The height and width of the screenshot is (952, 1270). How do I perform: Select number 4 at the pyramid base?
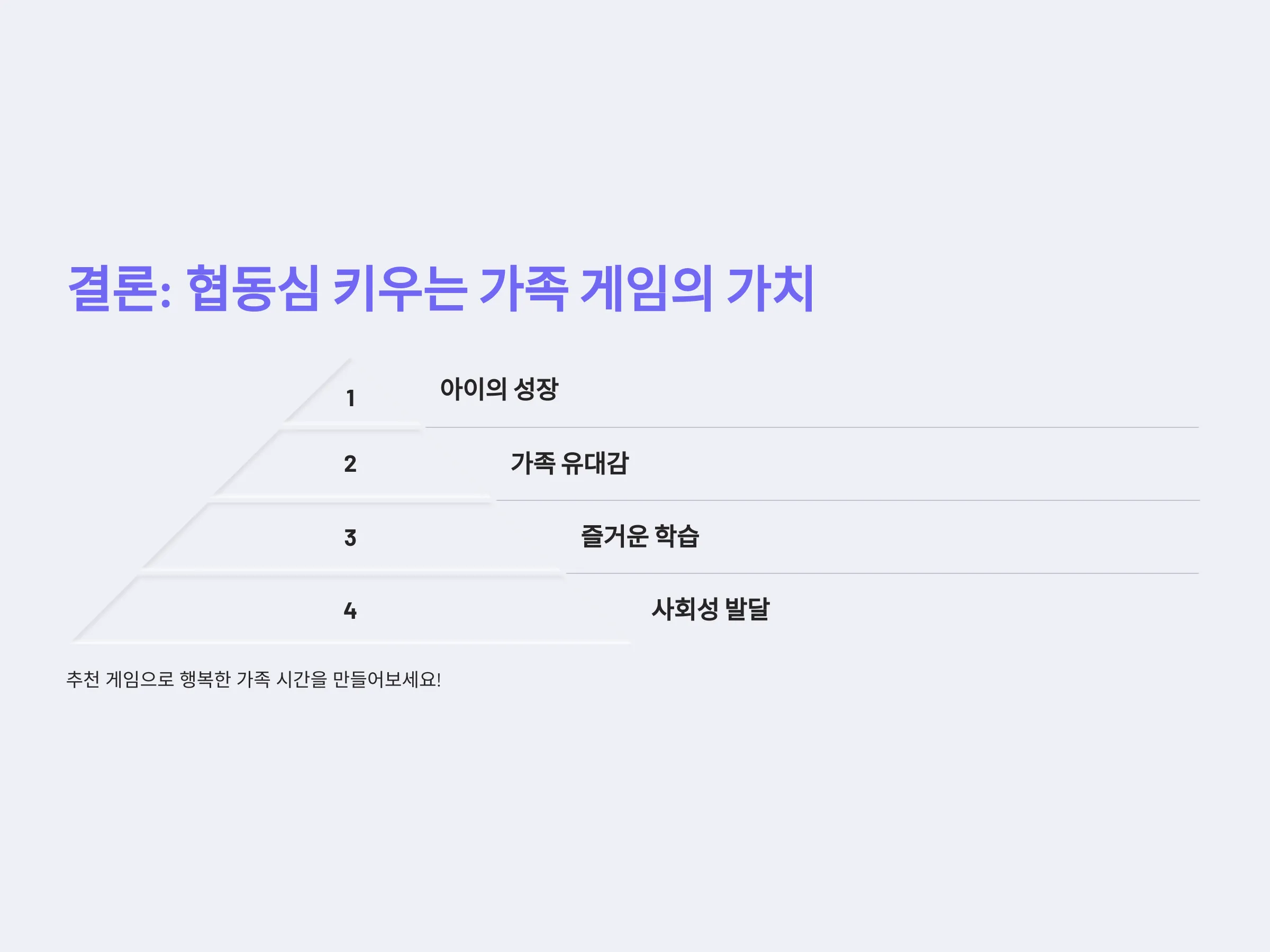click(350, 610)
